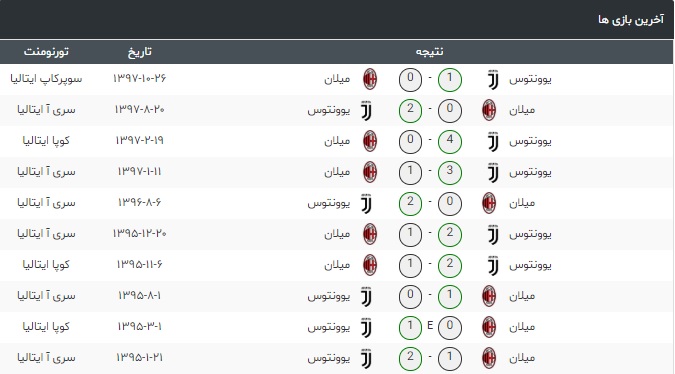The height and width of the screenshot is (374, 675).
Task: Select the score 4 in the 1397-2-19 match
Action: [450, 142]
